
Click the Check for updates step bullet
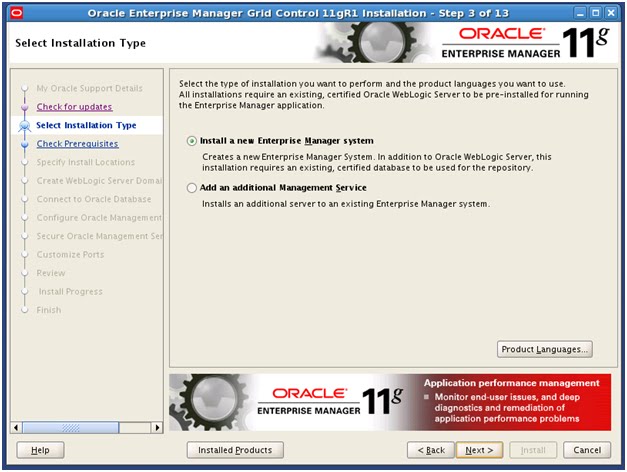[x=25, y=107]
